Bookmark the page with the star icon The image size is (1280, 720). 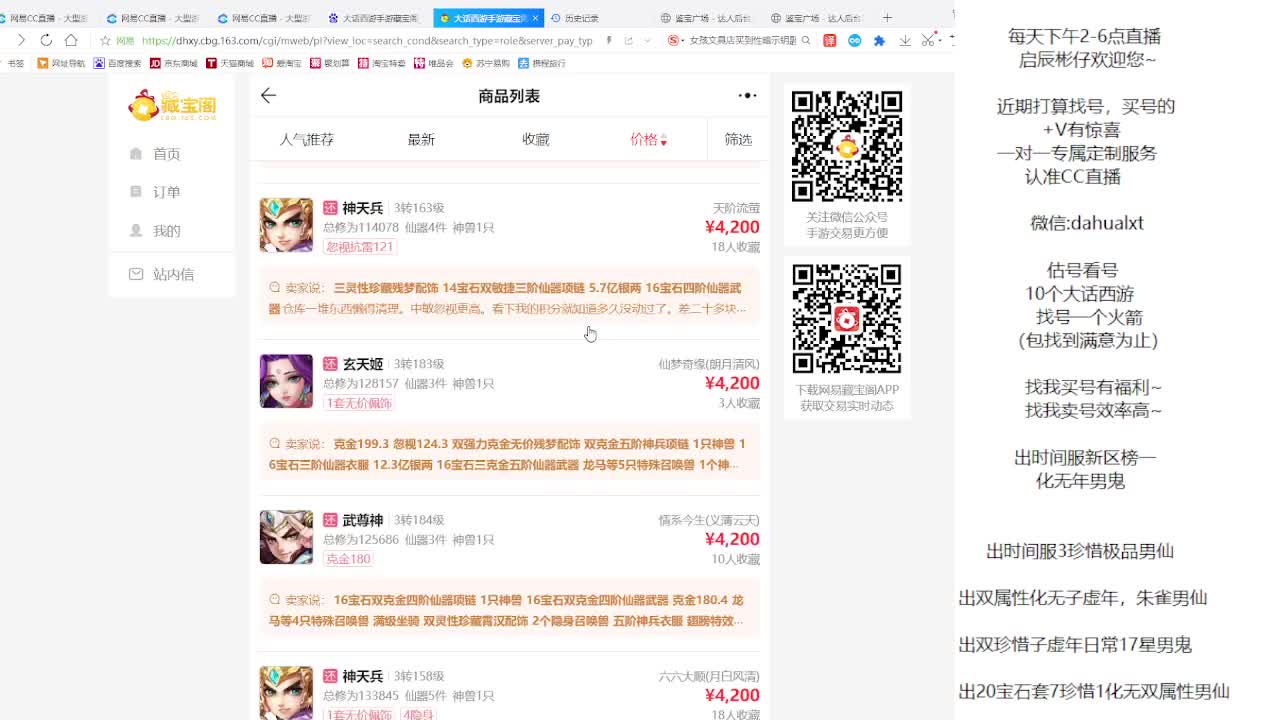click(105, 41)
